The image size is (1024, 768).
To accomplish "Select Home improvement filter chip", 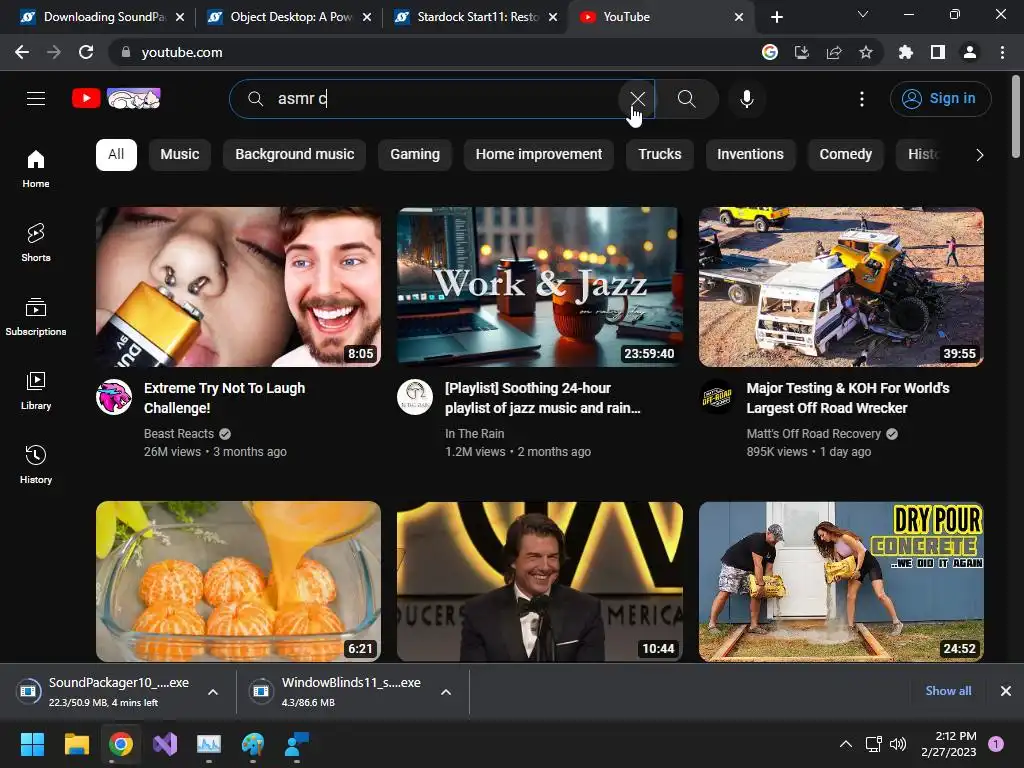I will click(539, 155).
